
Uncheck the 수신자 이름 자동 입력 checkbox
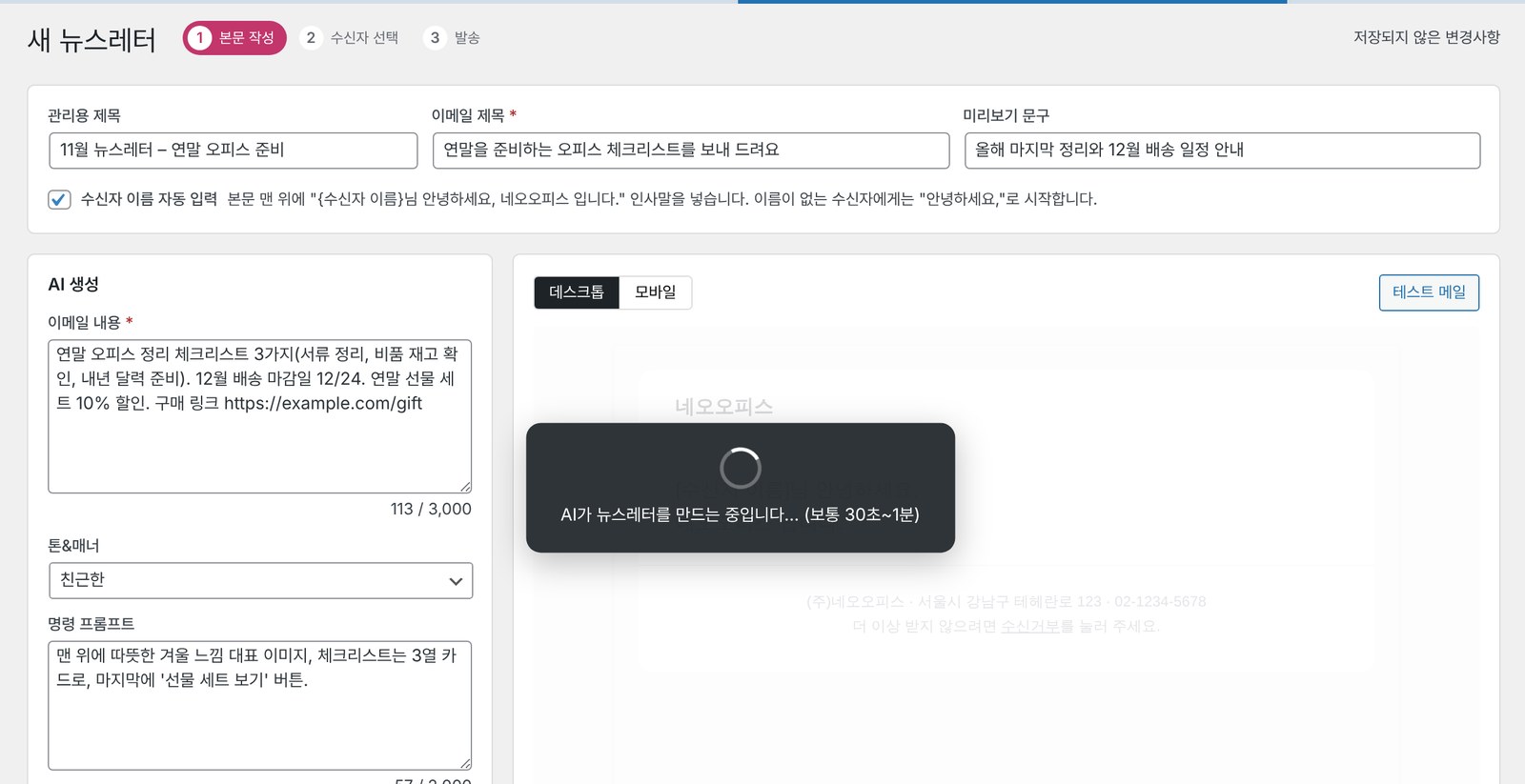59,199
